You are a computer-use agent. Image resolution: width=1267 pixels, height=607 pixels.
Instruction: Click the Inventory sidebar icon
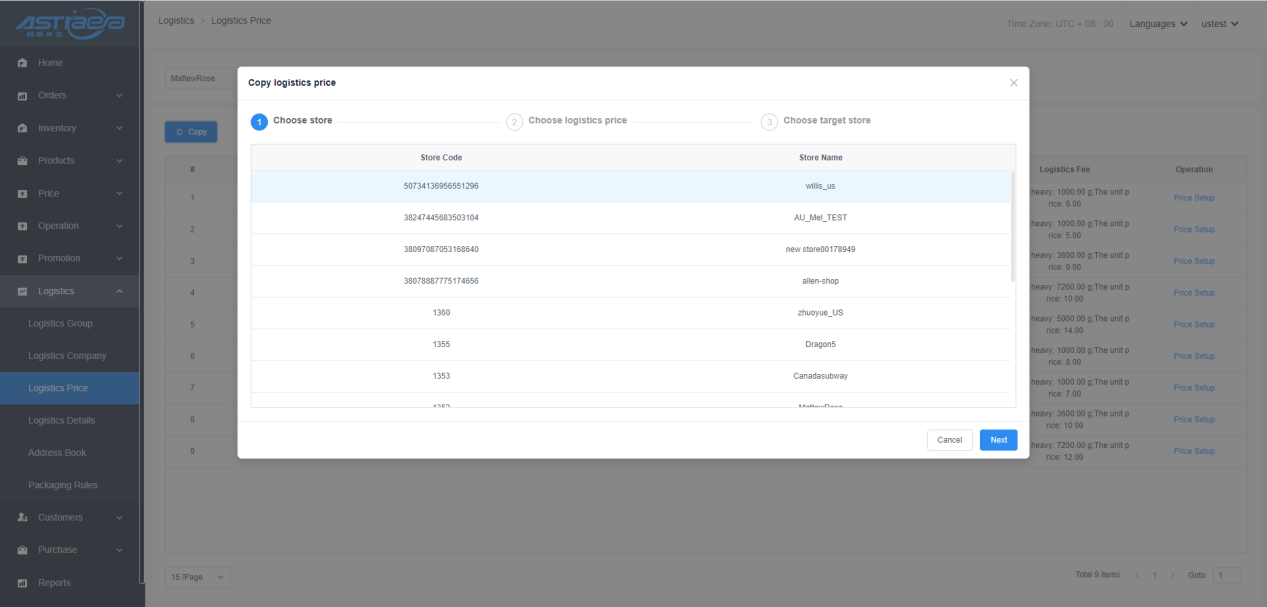point(22,128)
